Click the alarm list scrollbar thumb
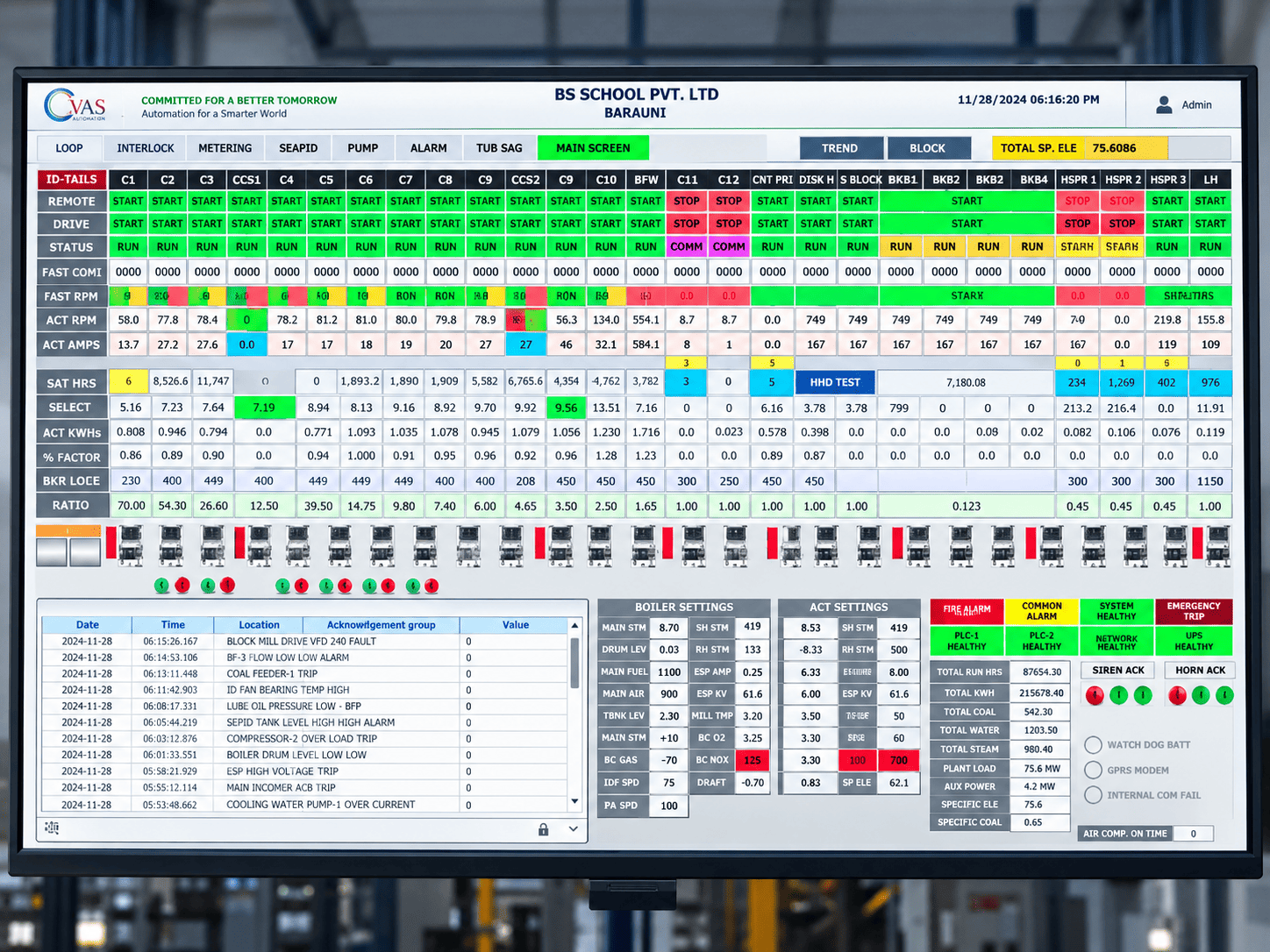This screenshot has height=952, width=1270. (x=574, y=663)
